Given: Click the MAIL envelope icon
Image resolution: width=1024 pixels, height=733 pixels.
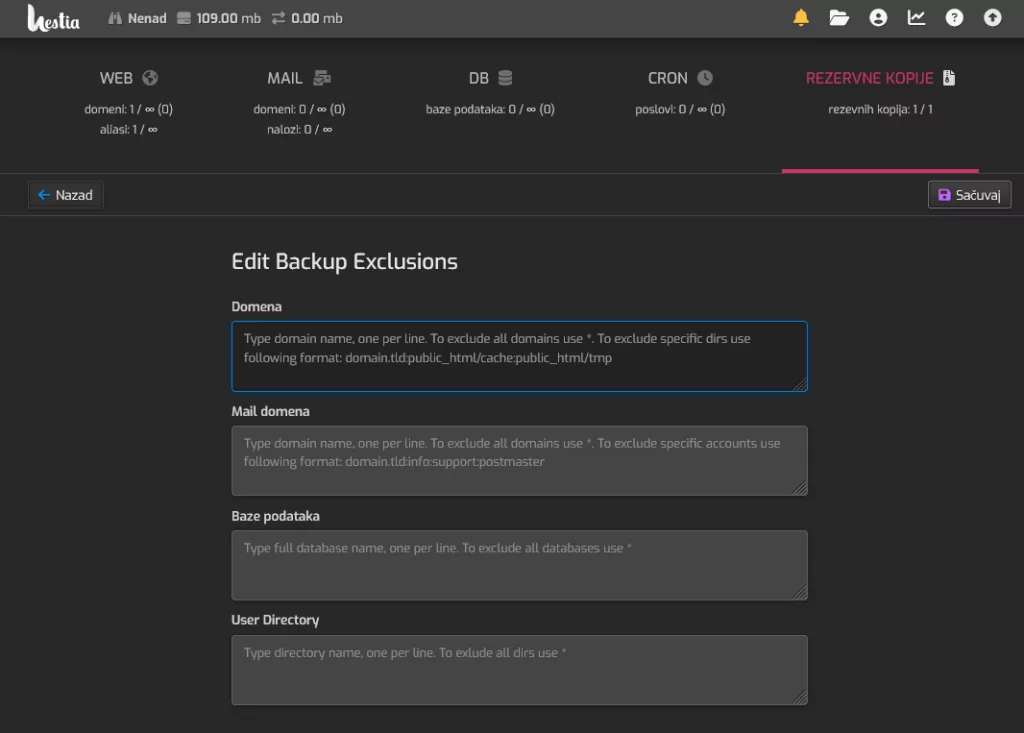Looking at the screenshot, I should pos(322,78).
